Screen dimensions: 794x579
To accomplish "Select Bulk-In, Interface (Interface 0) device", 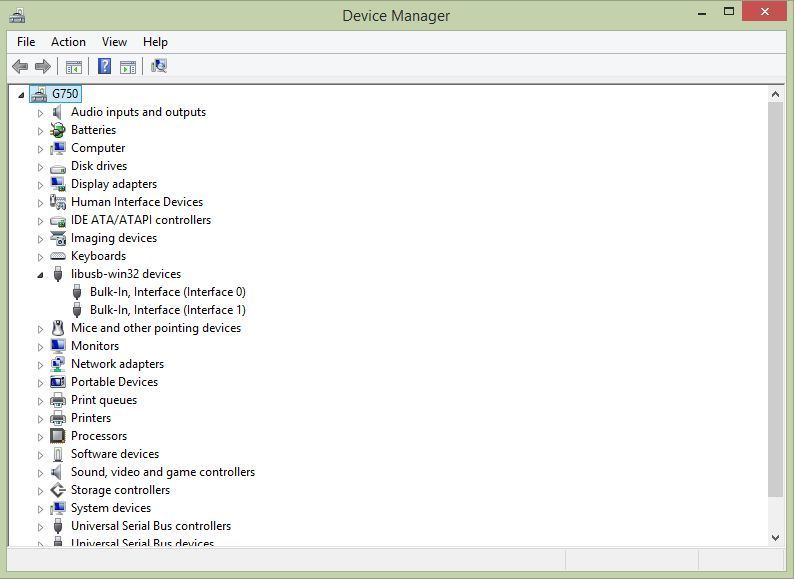I will [x=168, y=292].
